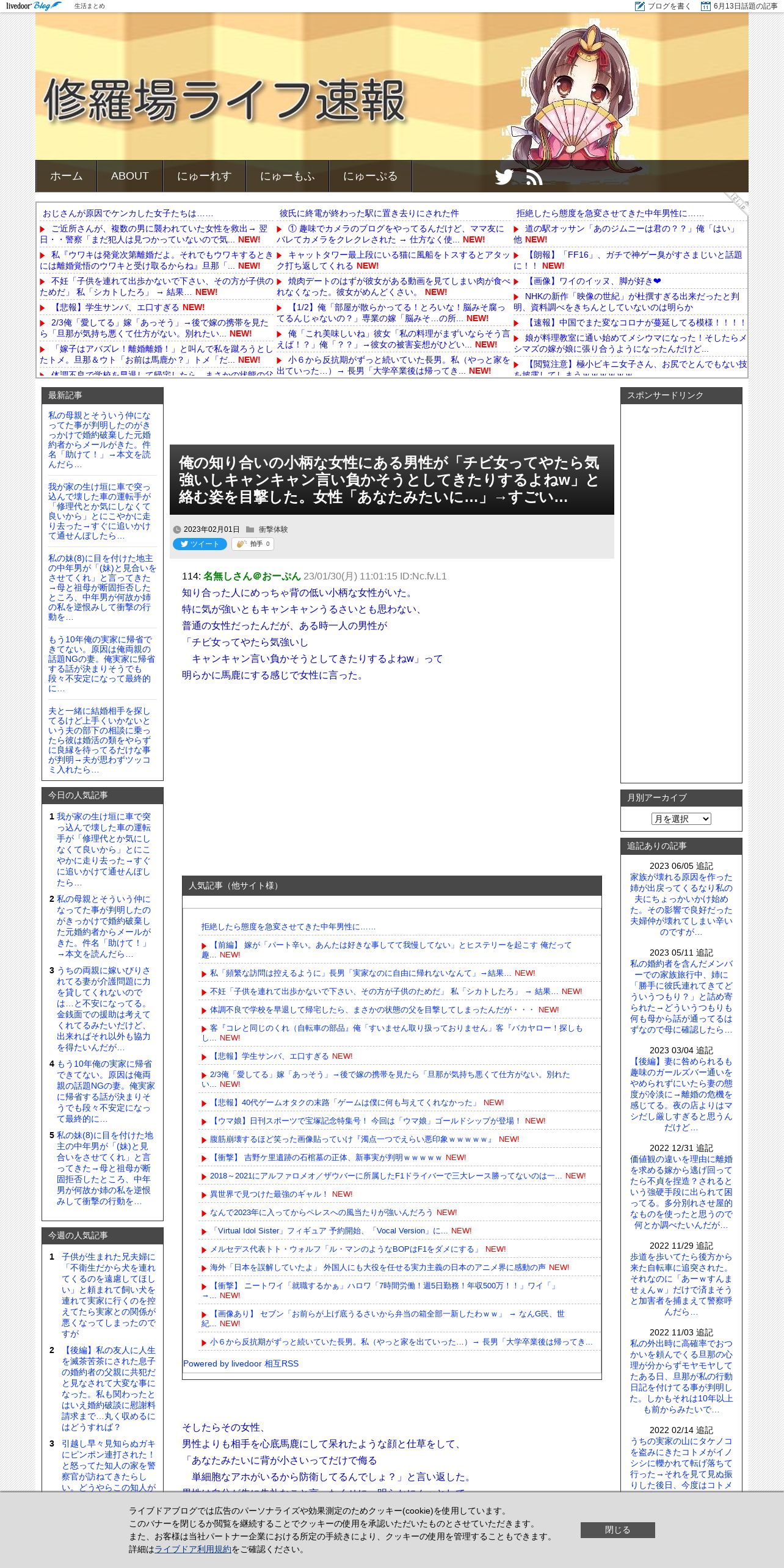Open headline キャットタワー最上段にいる猫に風船
Screen dimensions: 784x1568
pyautogui.click(x=393, y=260)
